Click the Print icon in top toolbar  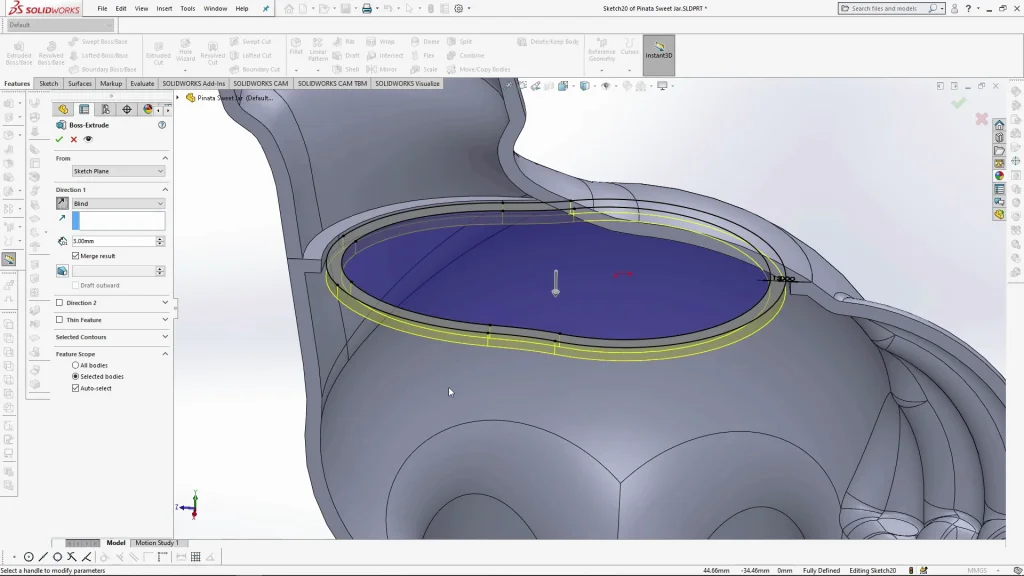(x=367, y=9)
